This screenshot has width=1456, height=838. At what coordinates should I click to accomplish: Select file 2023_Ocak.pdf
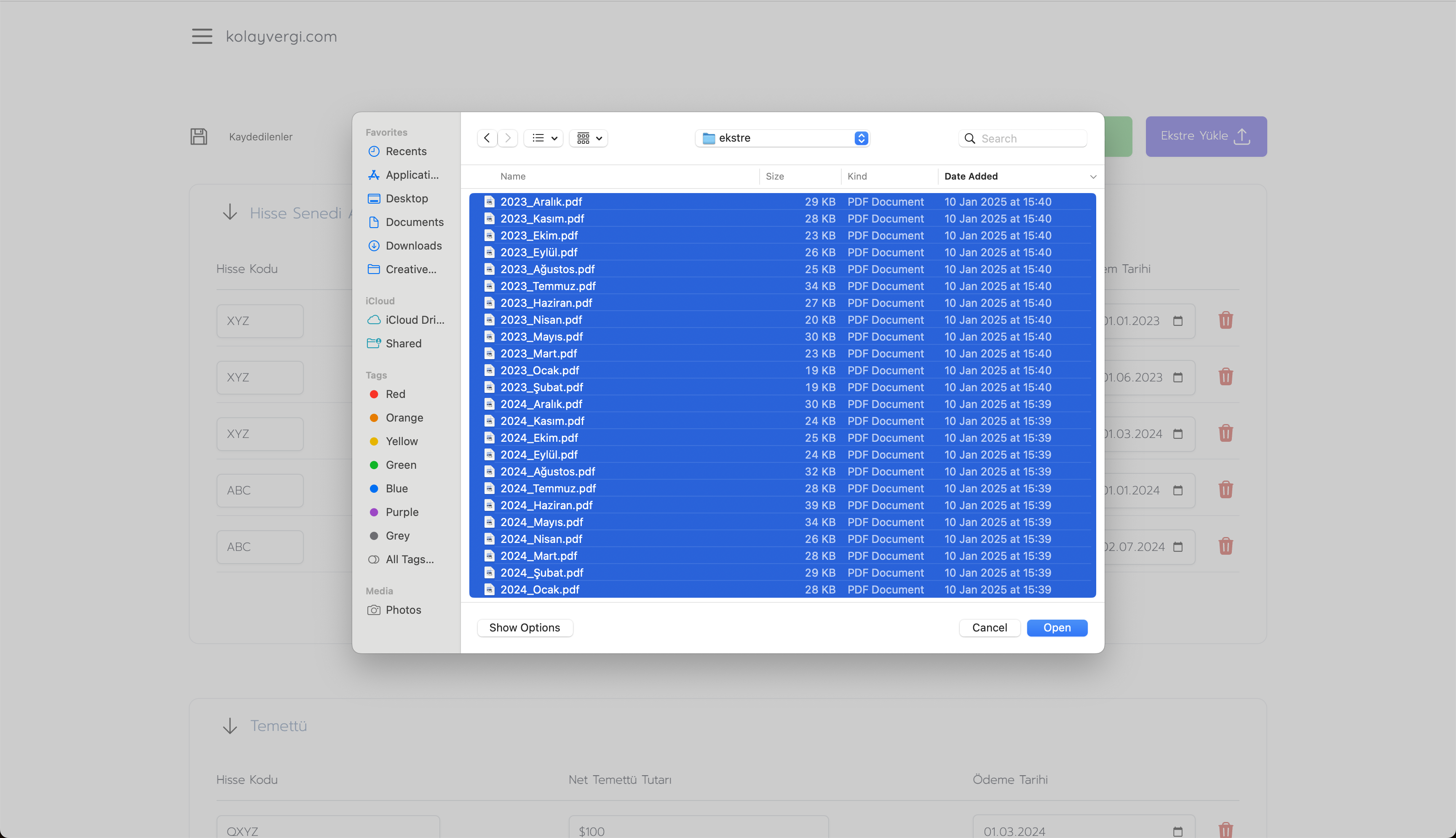point(783,371)
